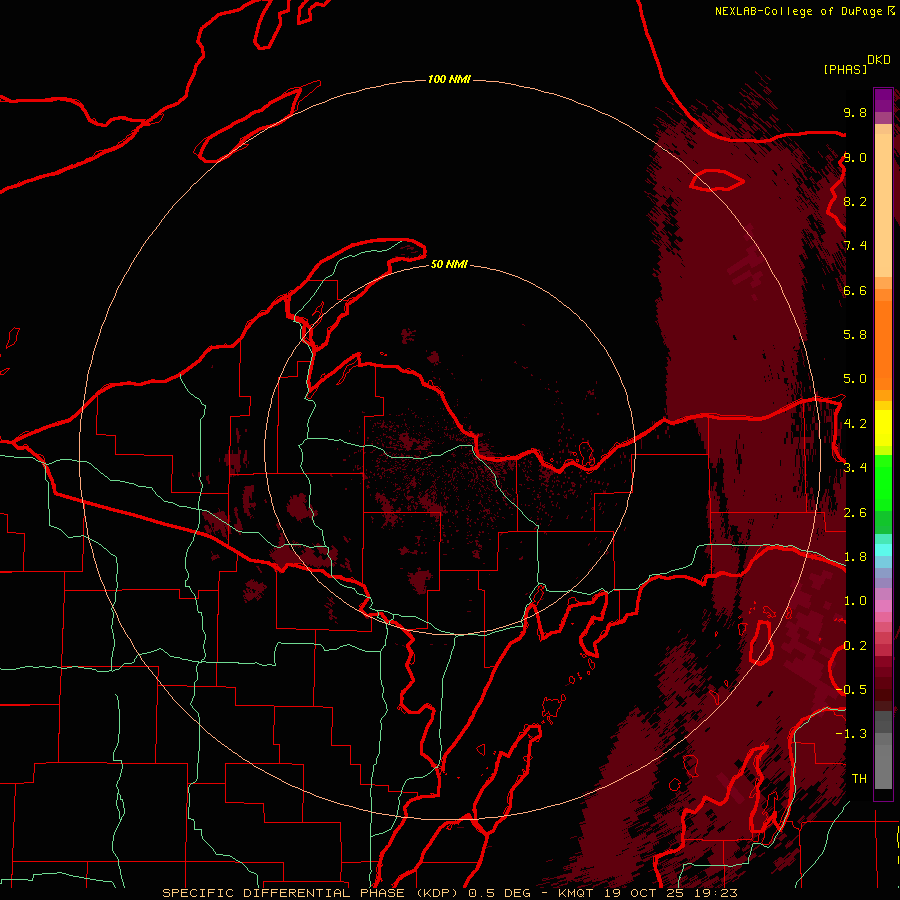The image size is (900, 900).
Task: Select the 8.2 color scale value
Action: coord(855,201)
